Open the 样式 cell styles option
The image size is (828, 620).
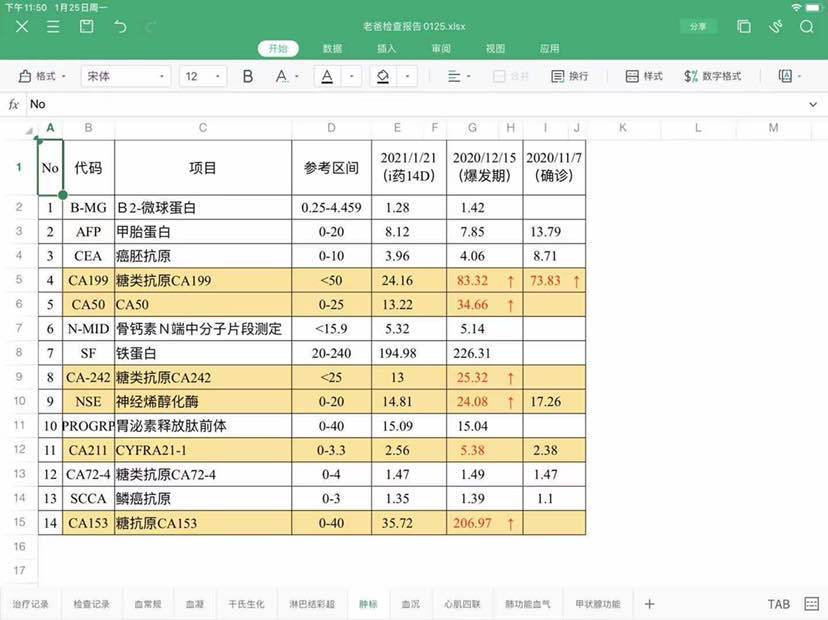(x=643, y=76)
